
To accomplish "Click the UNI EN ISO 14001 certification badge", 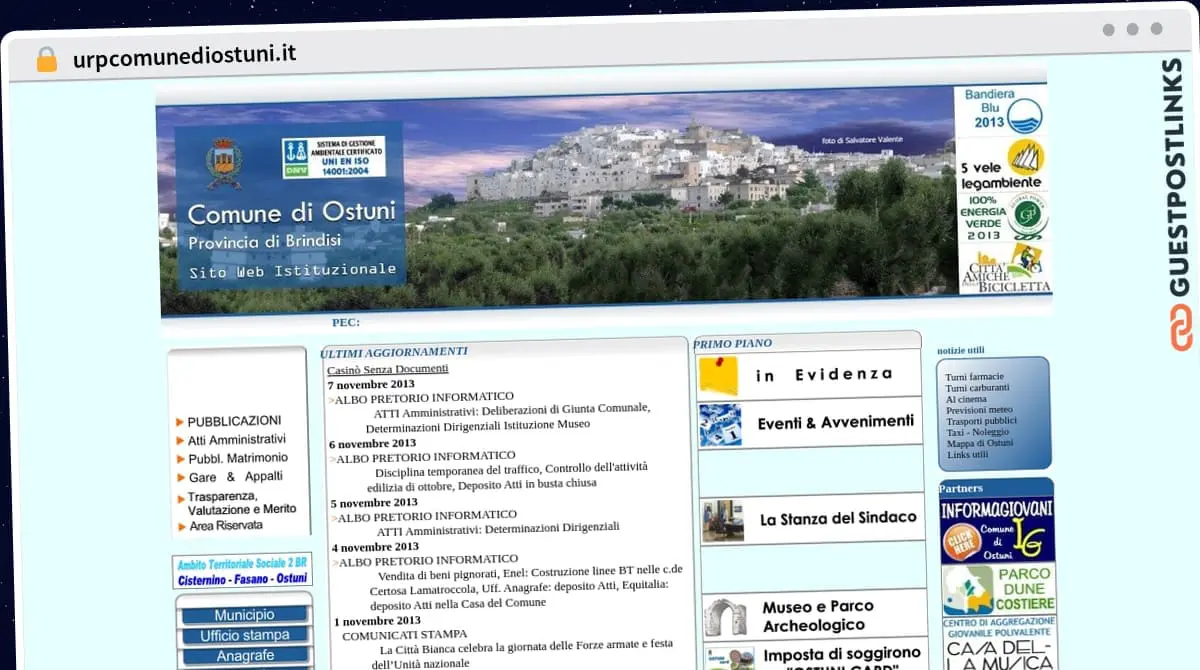I will click(333, 157).
